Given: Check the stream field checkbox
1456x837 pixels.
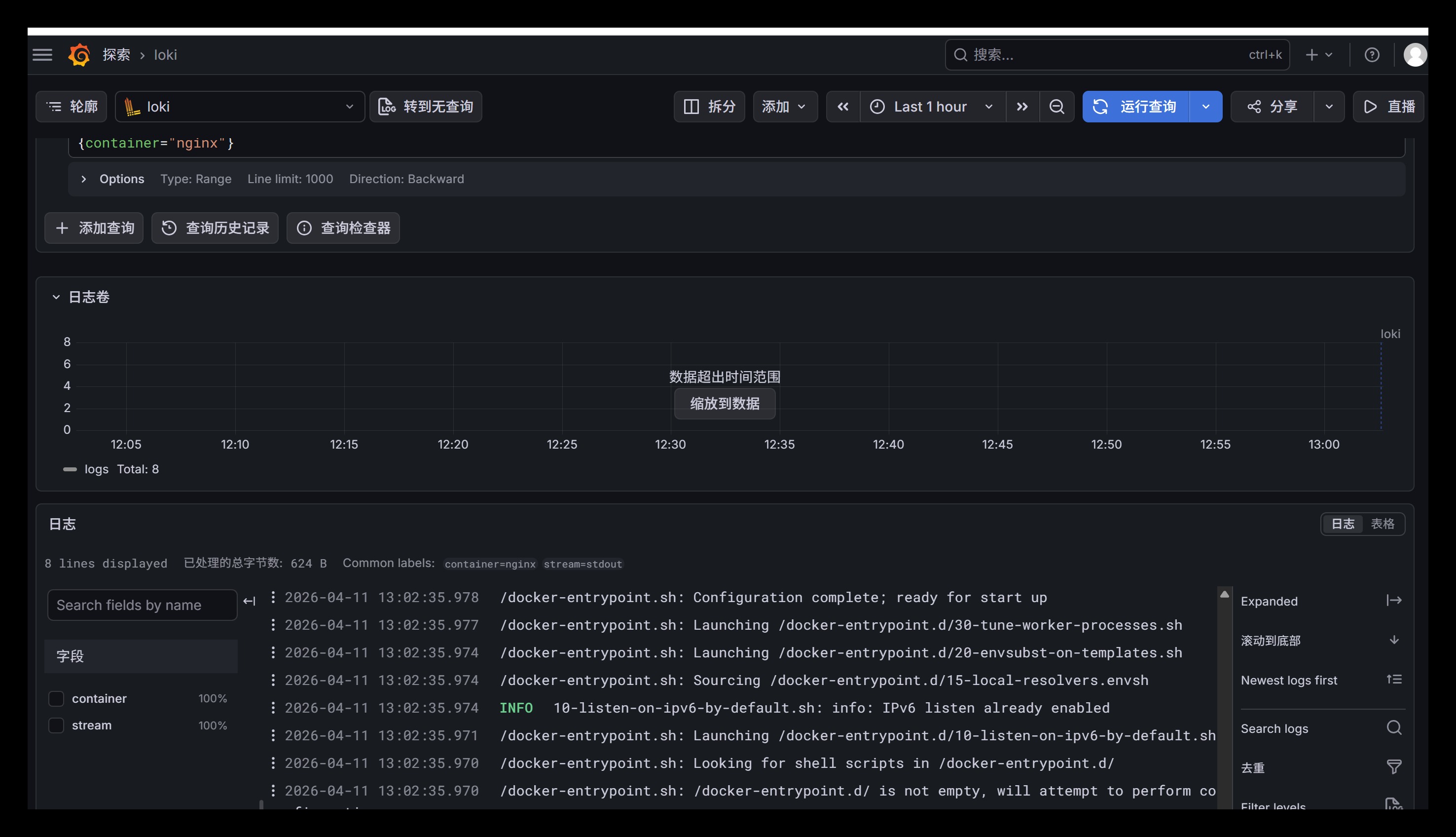Looking at the screenshot, I should 56,725.
